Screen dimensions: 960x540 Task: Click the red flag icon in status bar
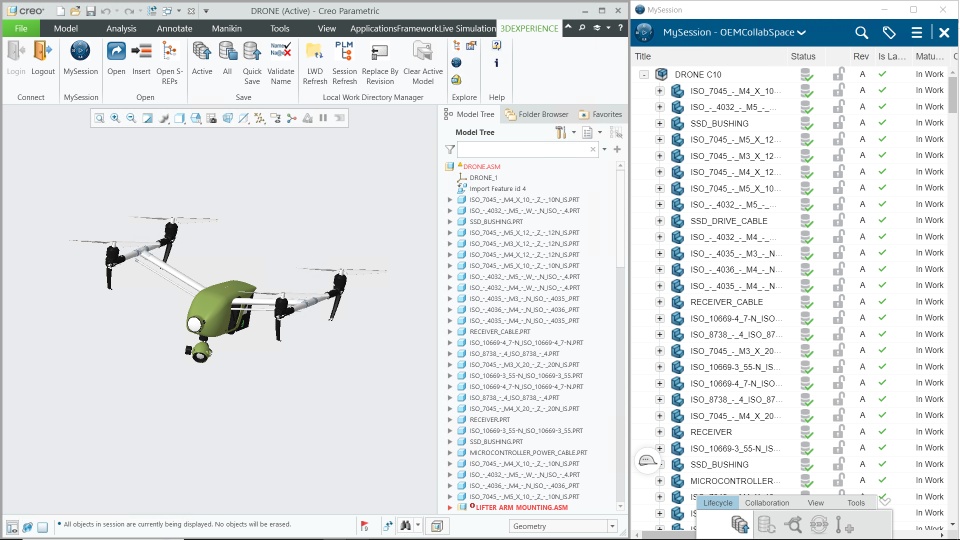coord(364,525)
